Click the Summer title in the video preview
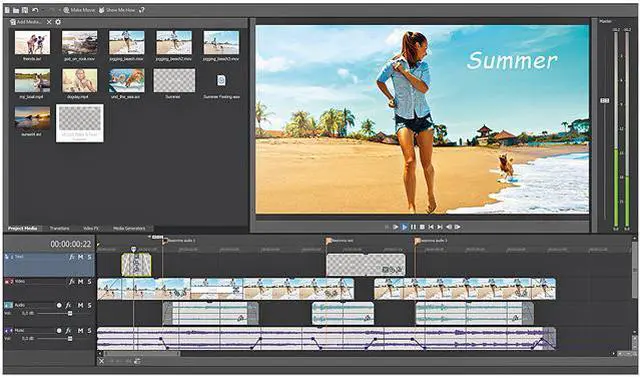 pos(512,60)
